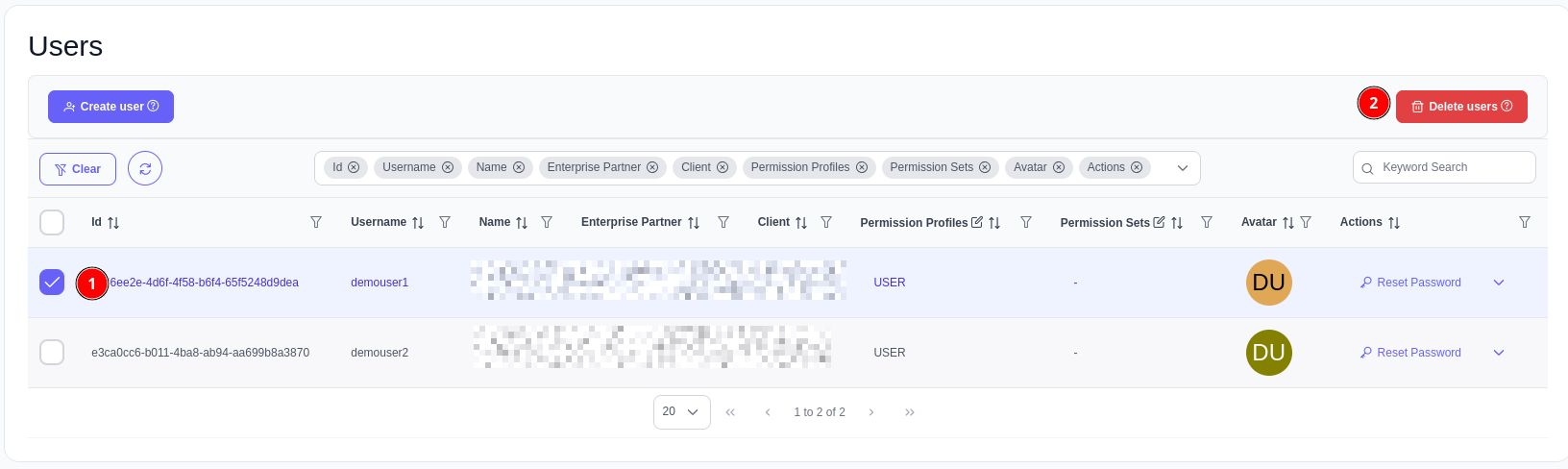Open the rows-per-page dropdown showing 20

click(x=681, y=412)
